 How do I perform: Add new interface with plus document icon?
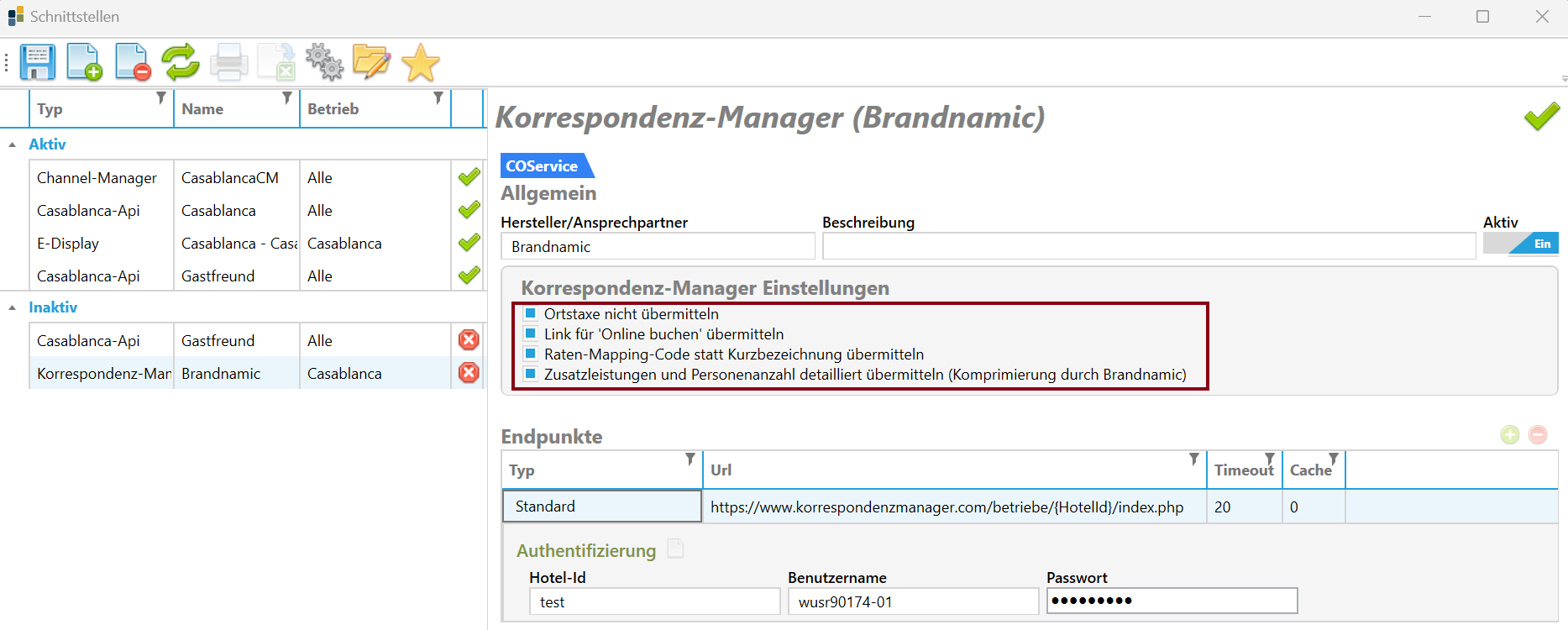coord(84,62)
